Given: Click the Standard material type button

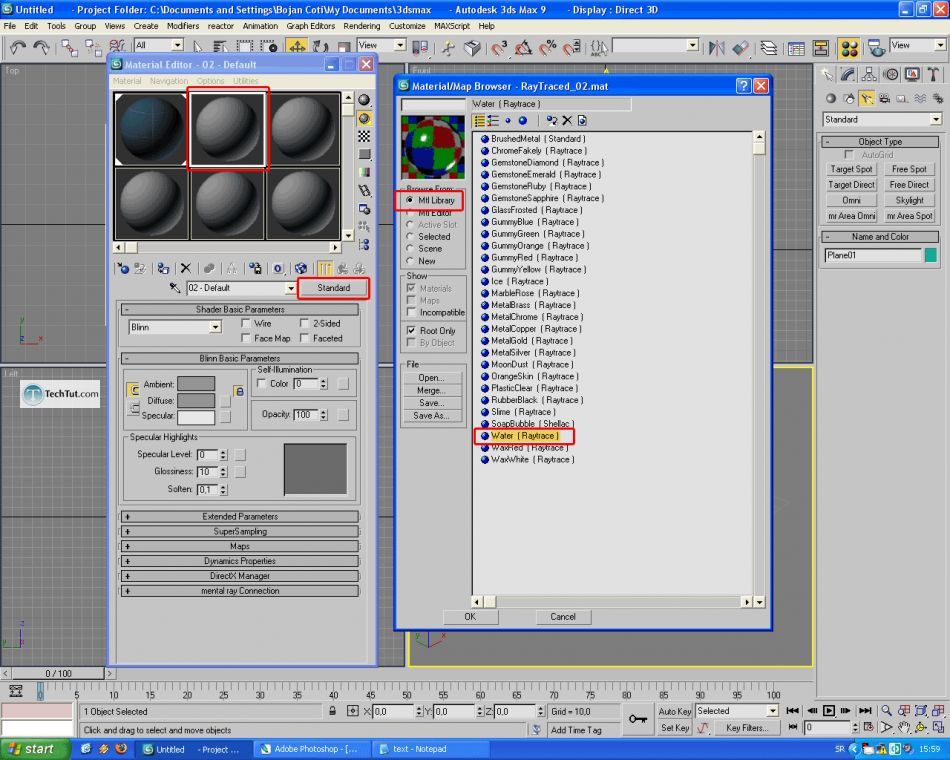Looking at the screenshot, I should [333, 288].
